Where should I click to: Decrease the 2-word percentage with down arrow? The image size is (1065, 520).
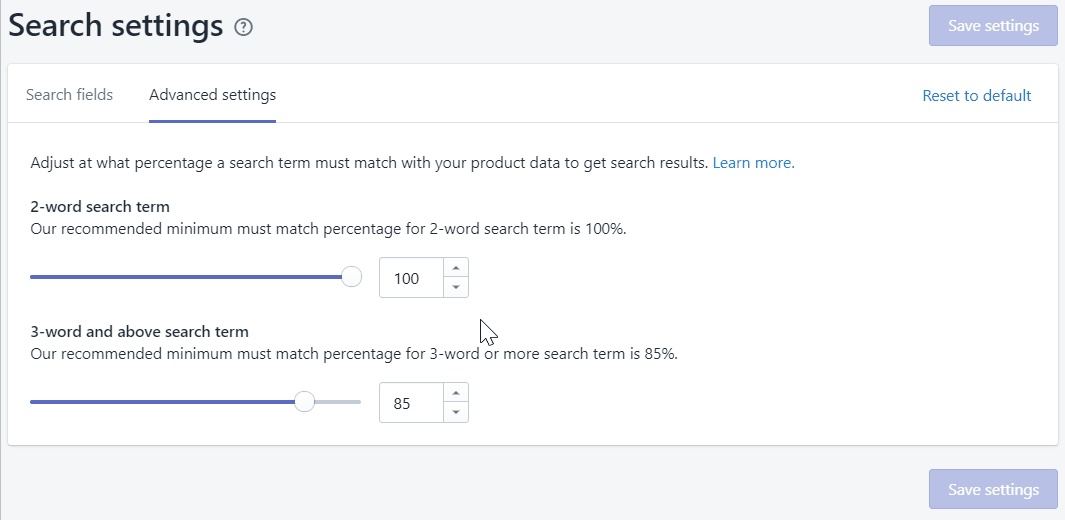[455, 288]
